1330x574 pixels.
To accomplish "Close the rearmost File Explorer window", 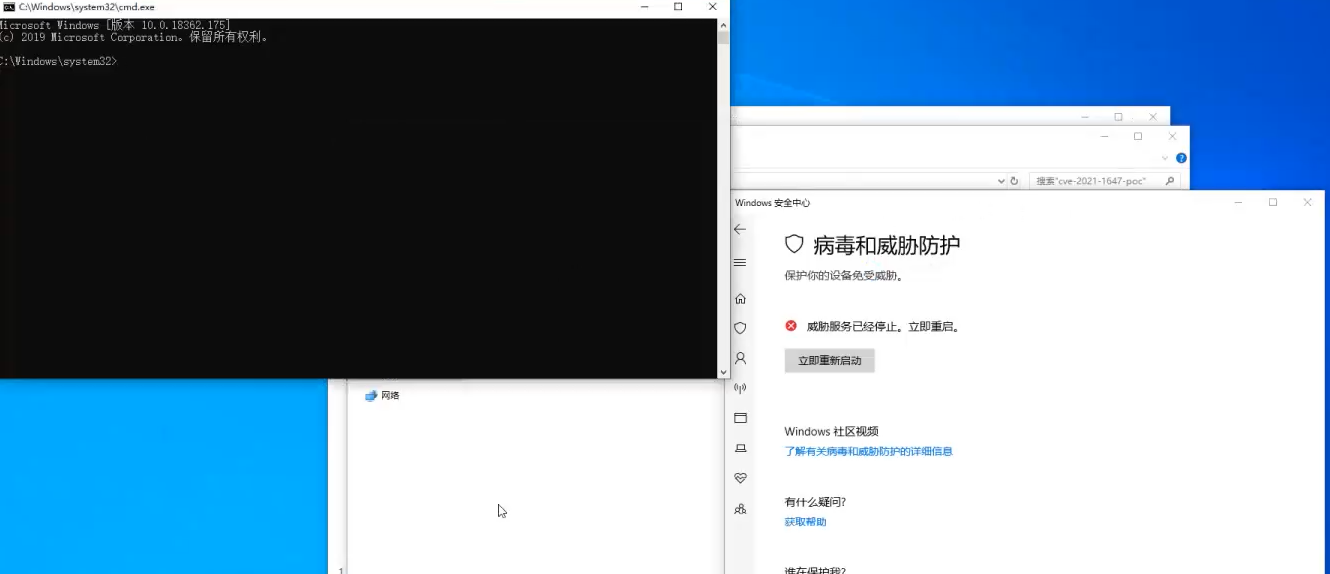I will coord(1153,116).
